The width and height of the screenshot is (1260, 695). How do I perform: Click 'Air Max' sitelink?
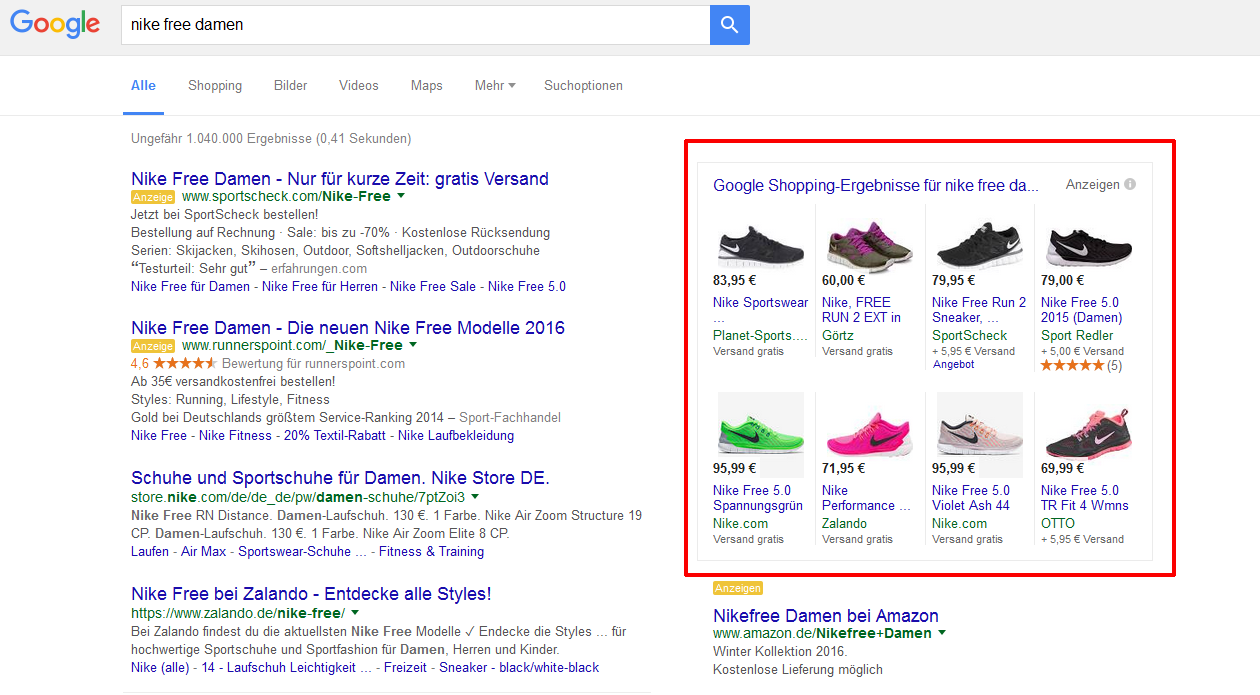pyautogui.click(x=203, y=552)
